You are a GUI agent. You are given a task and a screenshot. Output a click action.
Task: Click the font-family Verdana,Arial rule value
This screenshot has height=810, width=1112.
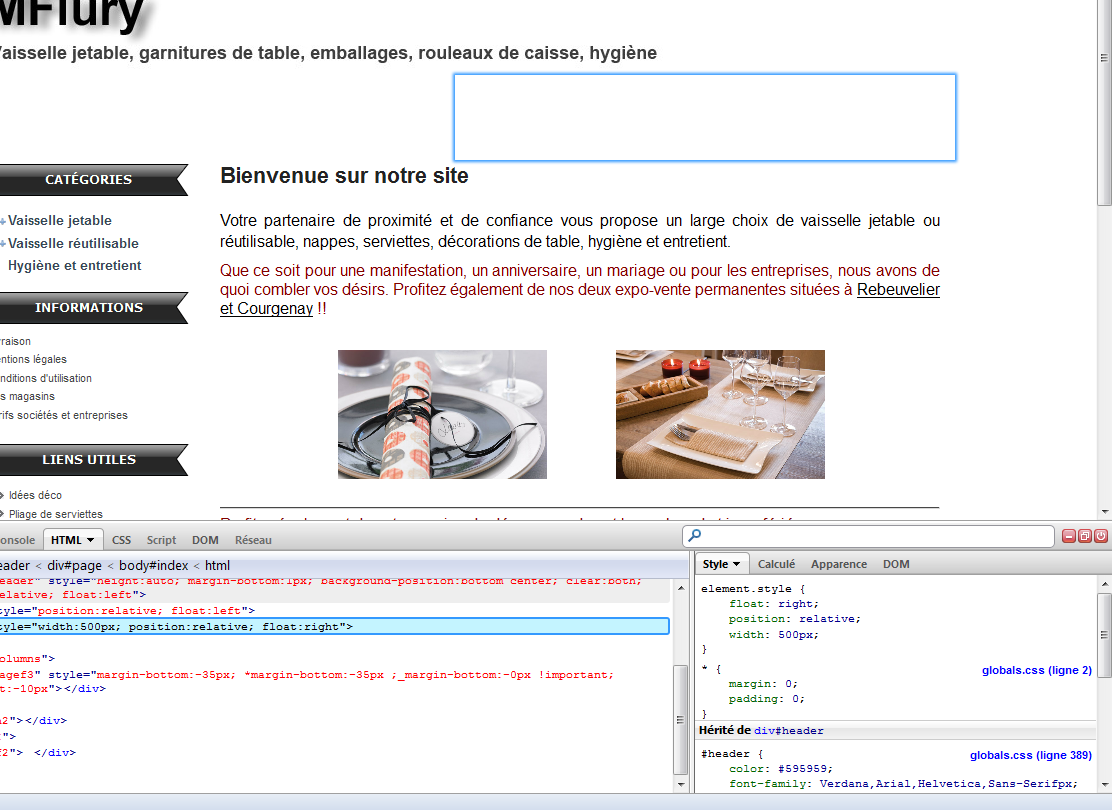948,784
